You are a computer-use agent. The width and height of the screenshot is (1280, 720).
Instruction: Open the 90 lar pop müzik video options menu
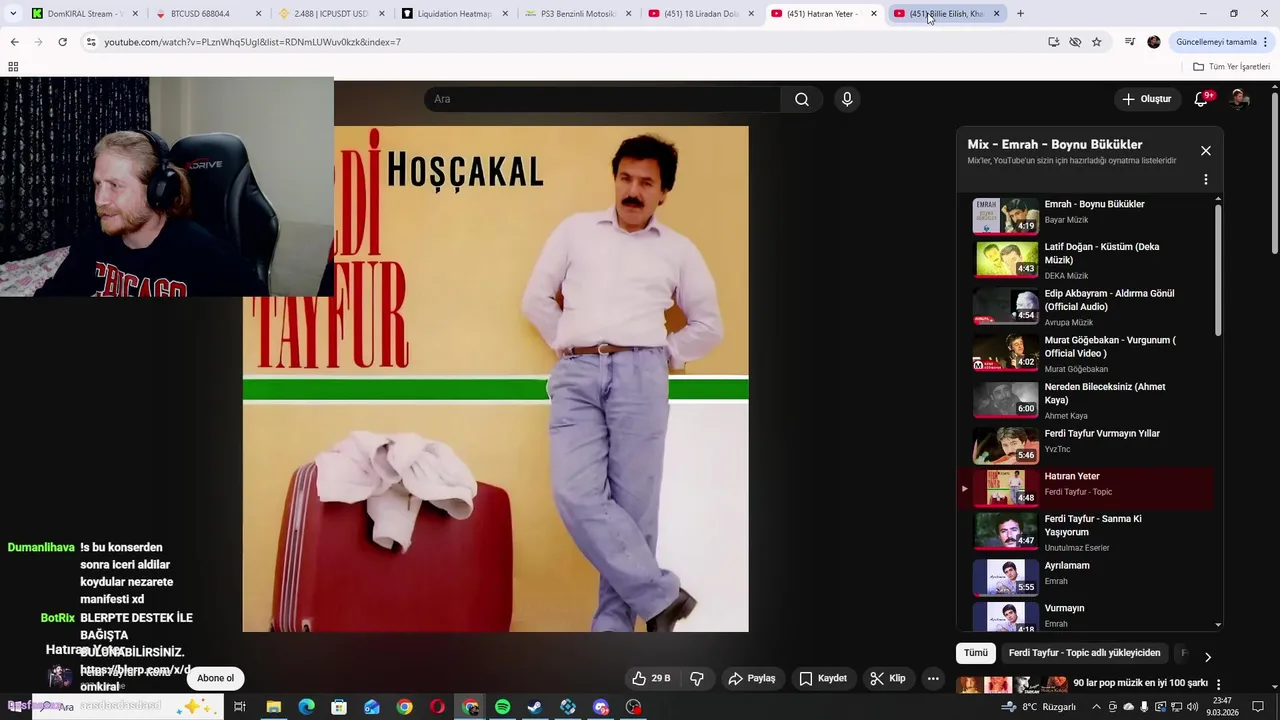pos(1218,684)
